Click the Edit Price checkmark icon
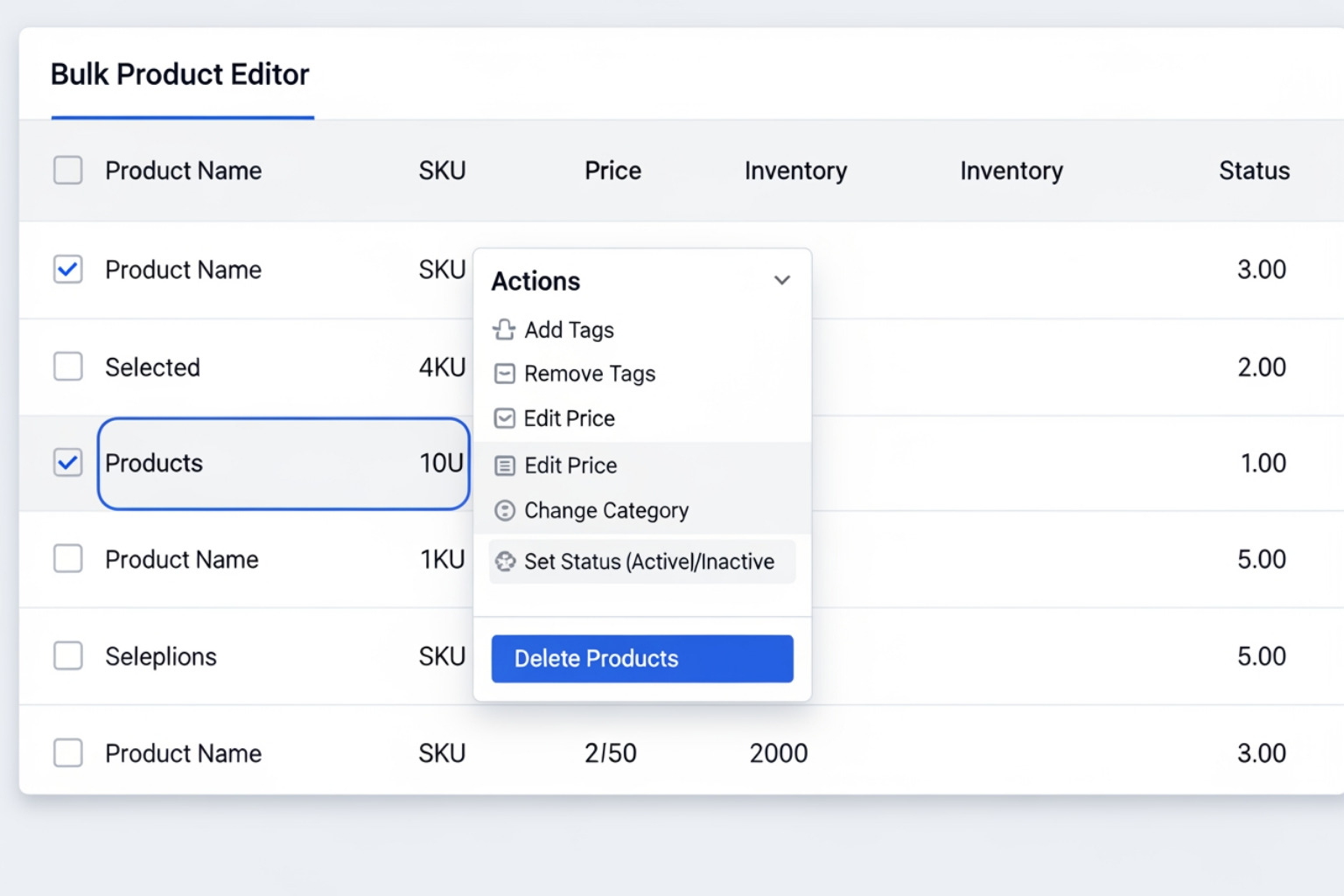Image resolution: width=1344 pixels, height=896 pixels. [x=505, y=418]
